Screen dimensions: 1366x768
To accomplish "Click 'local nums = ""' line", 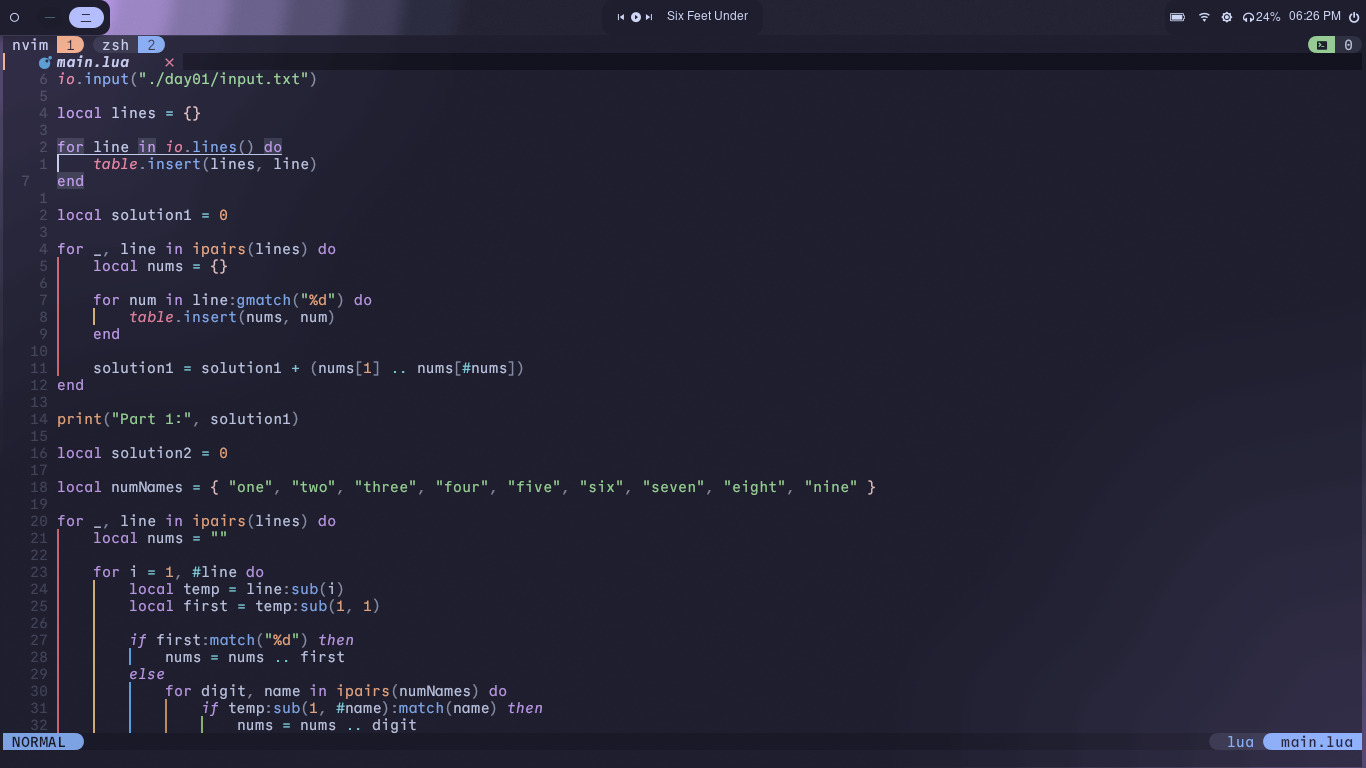I will click(160, 538).
